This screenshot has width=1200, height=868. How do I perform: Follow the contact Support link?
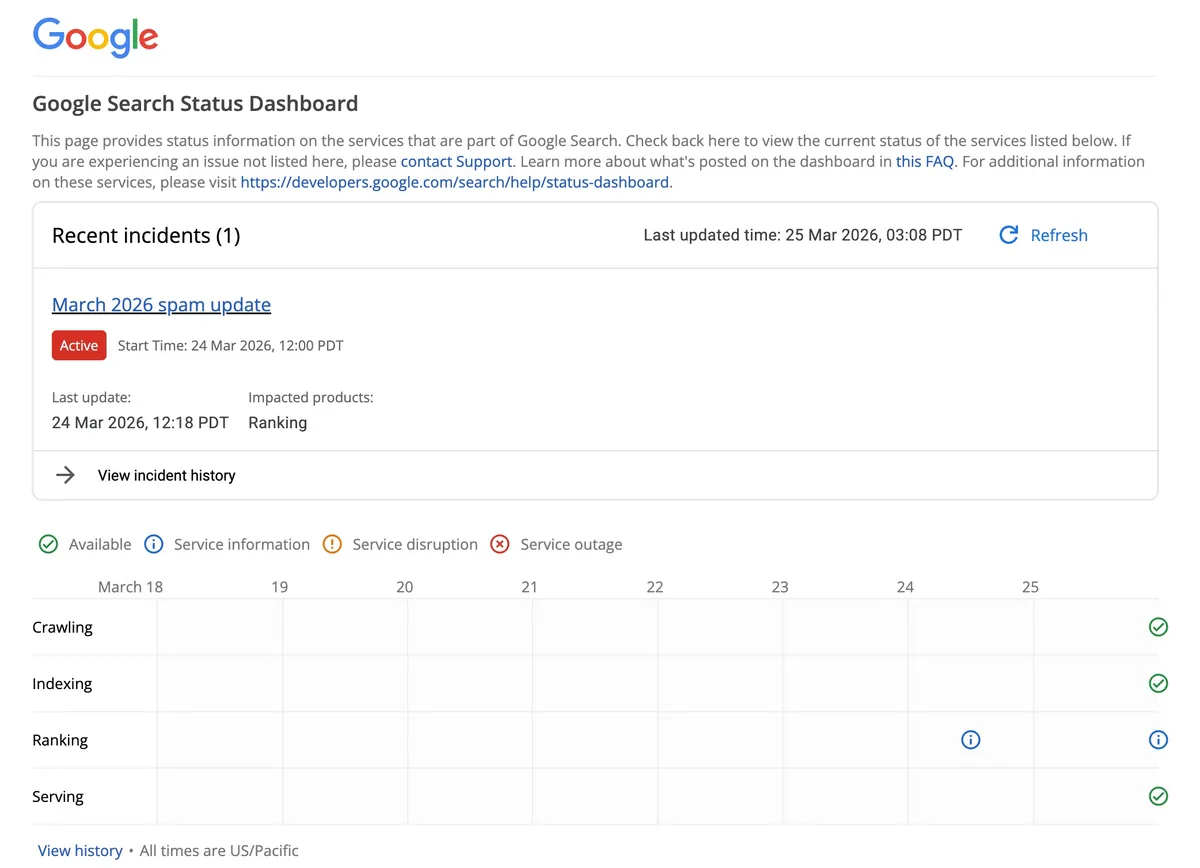457,161
